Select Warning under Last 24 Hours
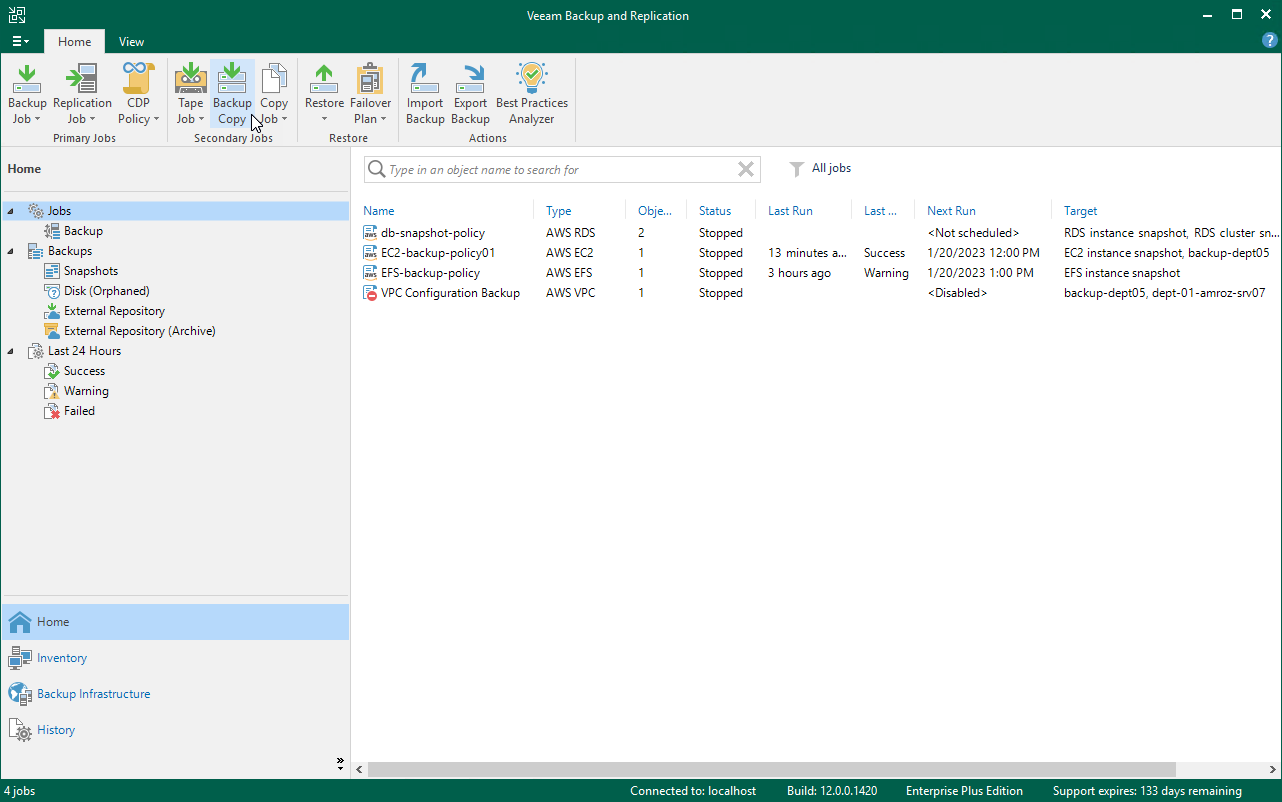Viewport: 1282px width, 802px height. 86,391
